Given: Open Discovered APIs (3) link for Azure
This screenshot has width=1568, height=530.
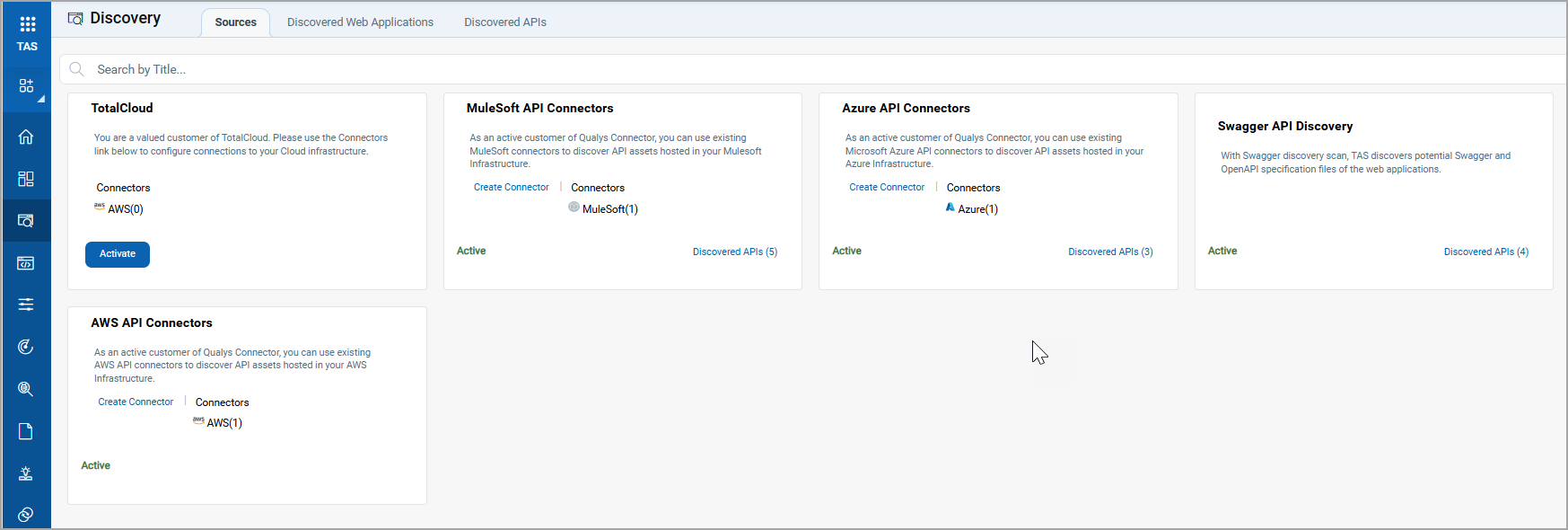Looking at the screenshot, I should coord(1110,252).
